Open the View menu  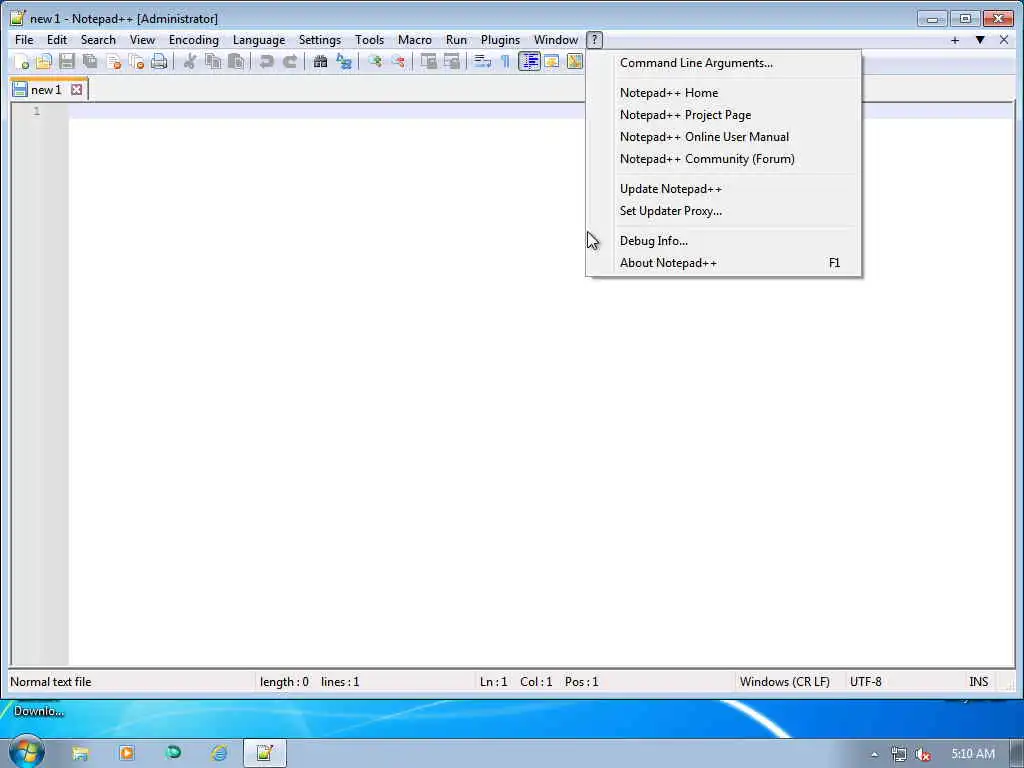click(x=142, y=40)
